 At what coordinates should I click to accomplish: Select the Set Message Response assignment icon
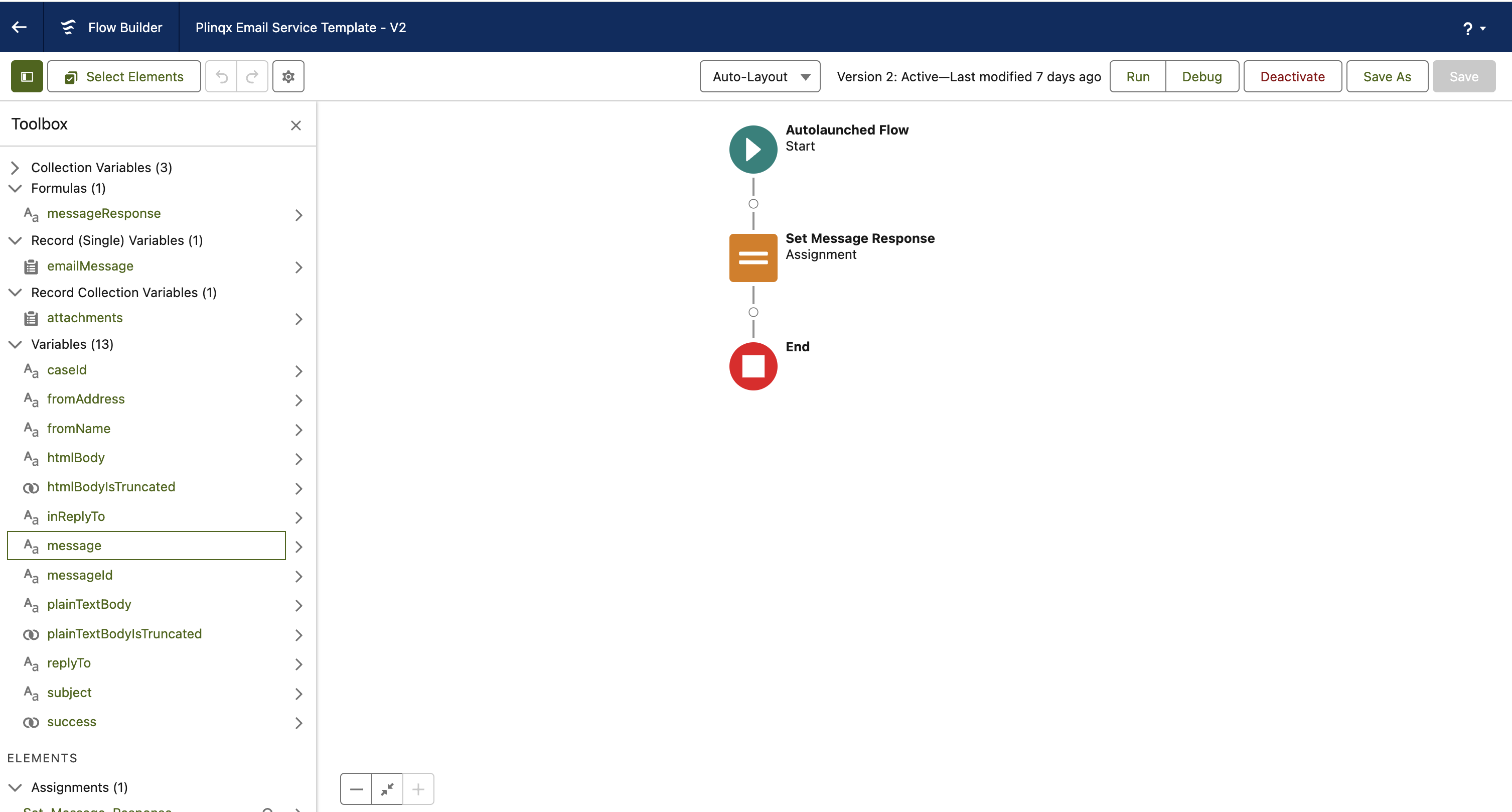point(753,258)
